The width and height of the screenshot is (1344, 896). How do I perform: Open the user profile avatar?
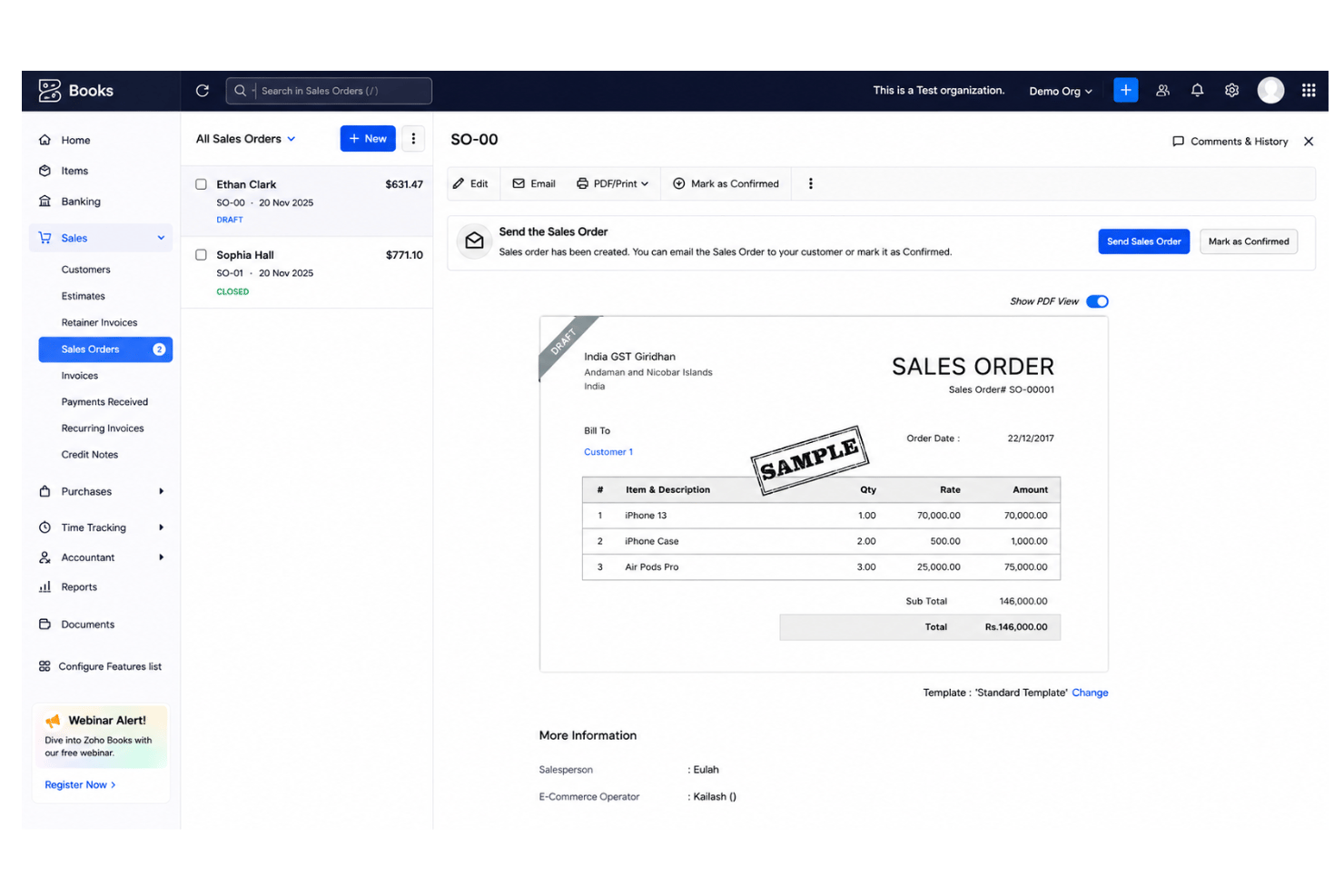[x=1270, y=90]
